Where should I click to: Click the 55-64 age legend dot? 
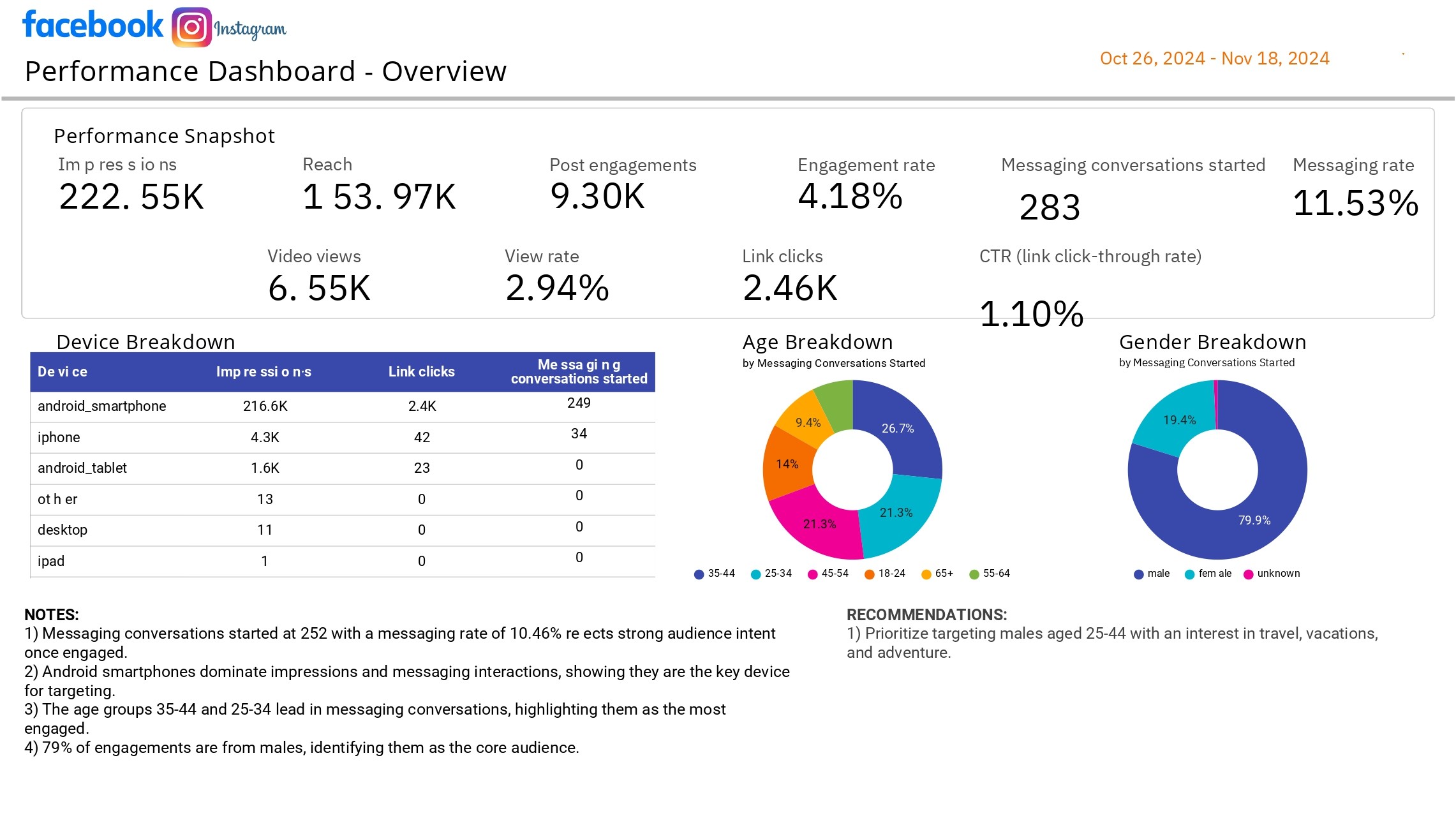click(x=974, y=574)
